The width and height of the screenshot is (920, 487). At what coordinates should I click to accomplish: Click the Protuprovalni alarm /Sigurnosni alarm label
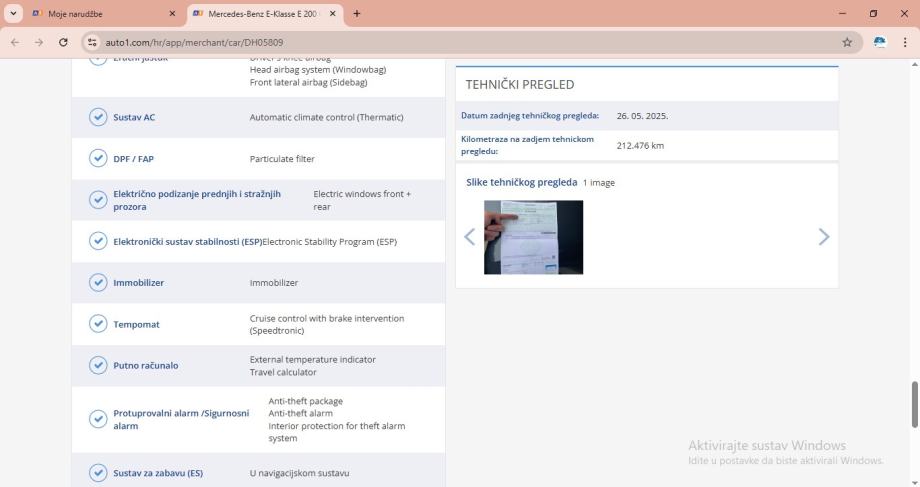181,420
